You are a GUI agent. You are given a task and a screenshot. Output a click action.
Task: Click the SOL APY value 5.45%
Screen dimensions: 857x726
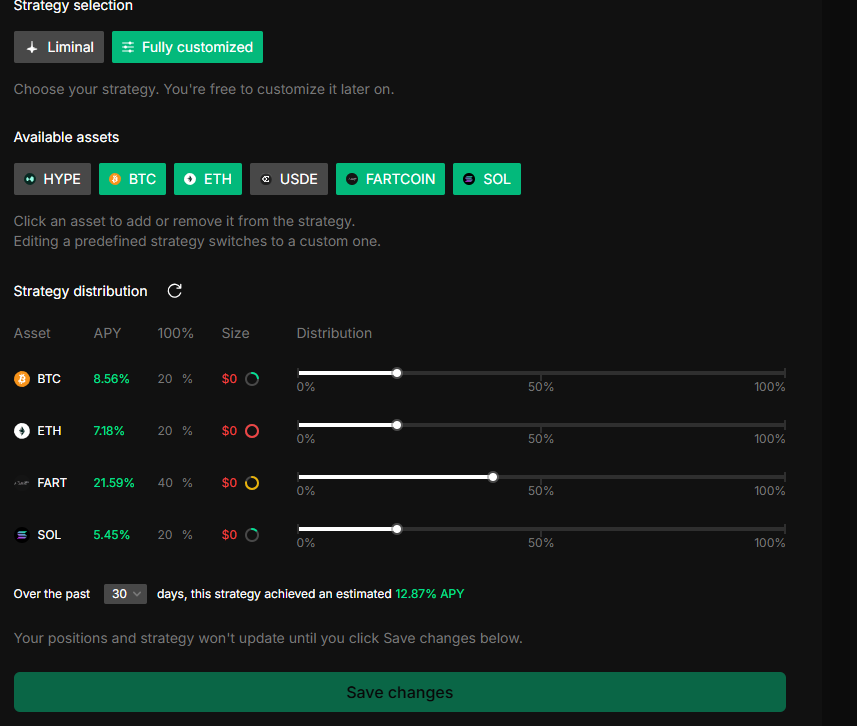[111, 535]
